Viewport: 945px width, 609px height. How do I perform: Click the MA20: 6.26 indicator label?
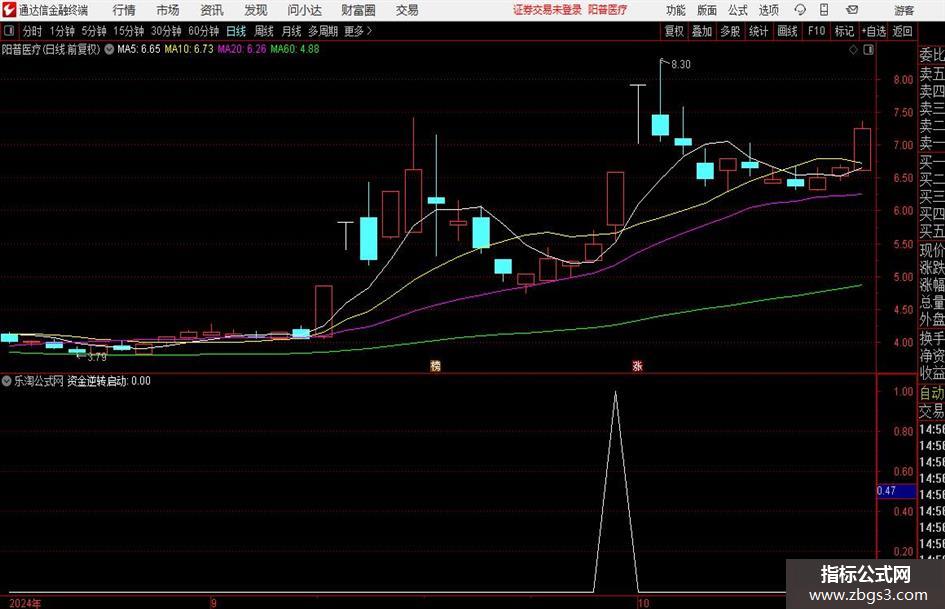tap(242, 49)
